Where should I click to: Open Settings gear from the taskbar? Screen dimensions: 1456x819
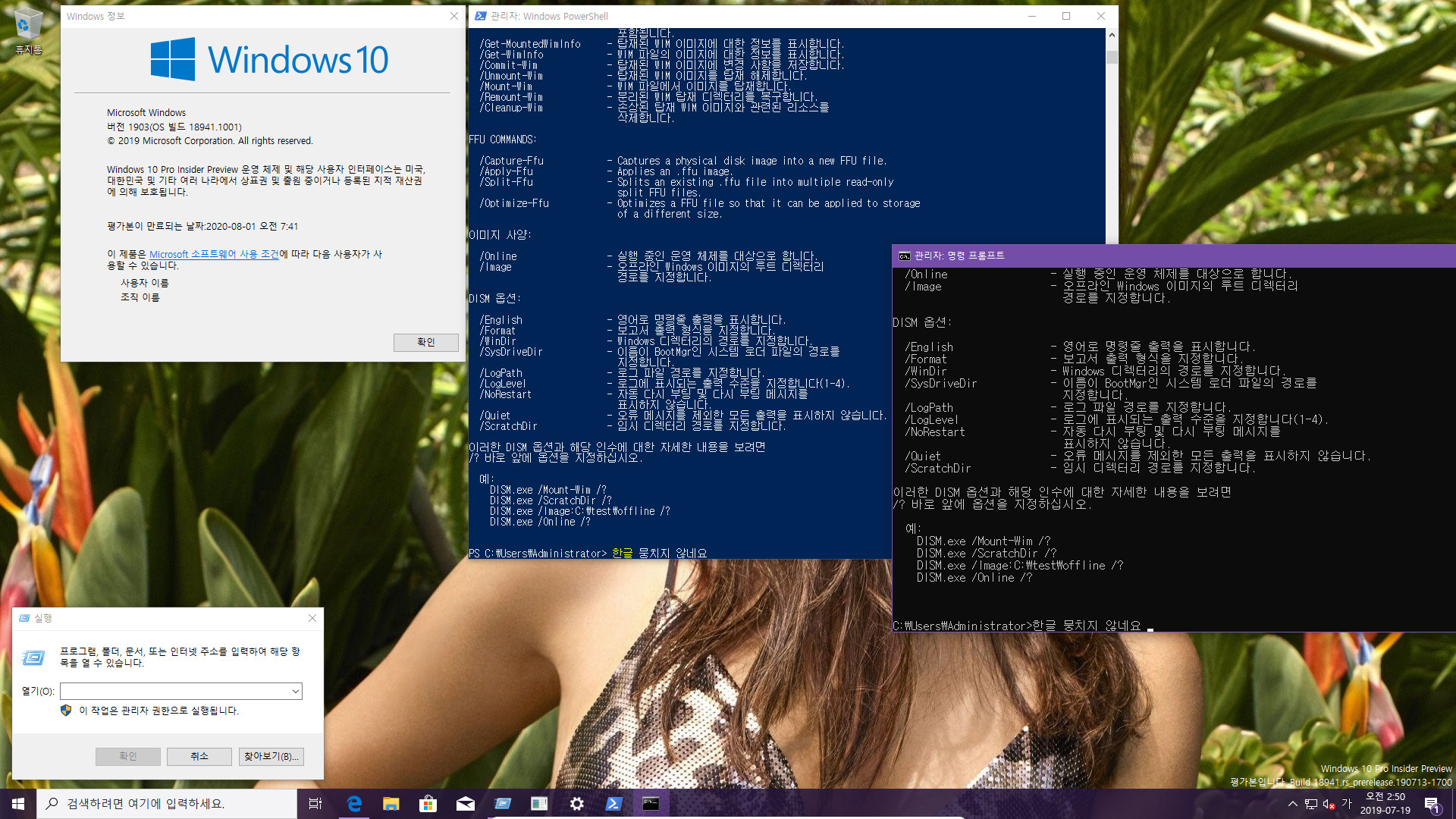pos(577,804)
